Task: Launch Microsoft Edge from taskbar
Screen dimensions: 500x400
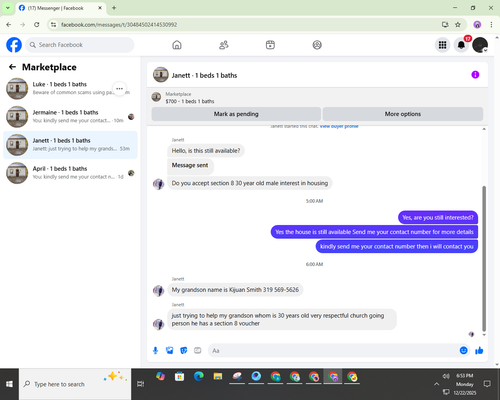Action: pyautogui.click(x=199, y=377)
